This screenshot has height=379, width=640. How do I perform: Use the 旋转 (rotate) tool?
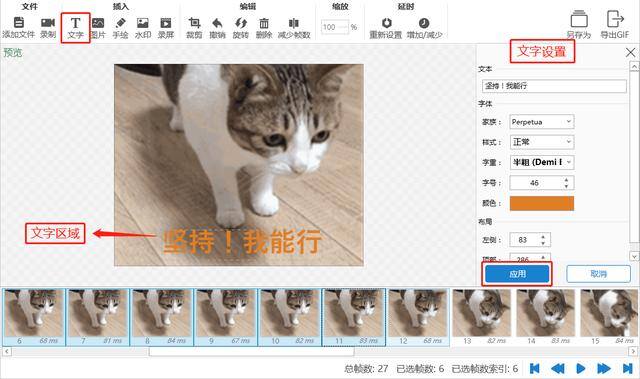pos(241,23)
